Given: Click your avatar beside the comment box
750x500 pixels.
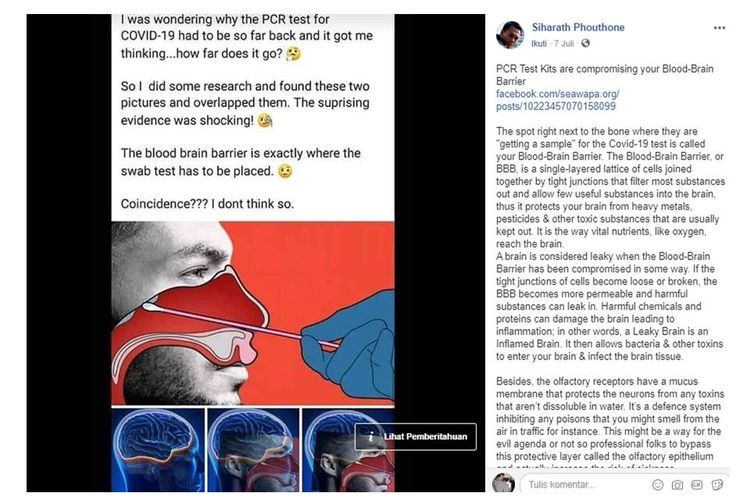Looking at the screenshot, I should point(505,483).
